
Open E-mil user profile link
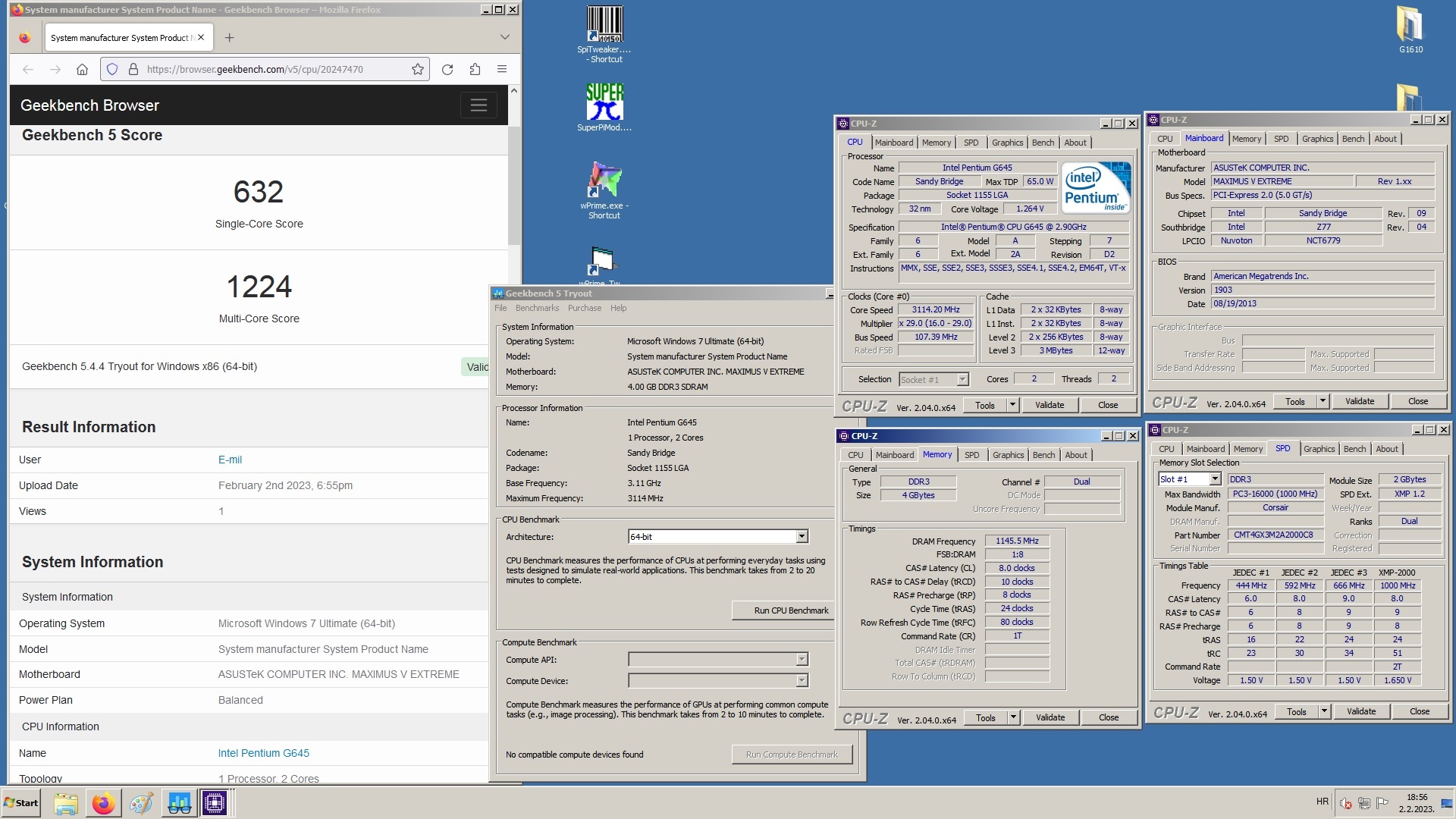point(230,460)
